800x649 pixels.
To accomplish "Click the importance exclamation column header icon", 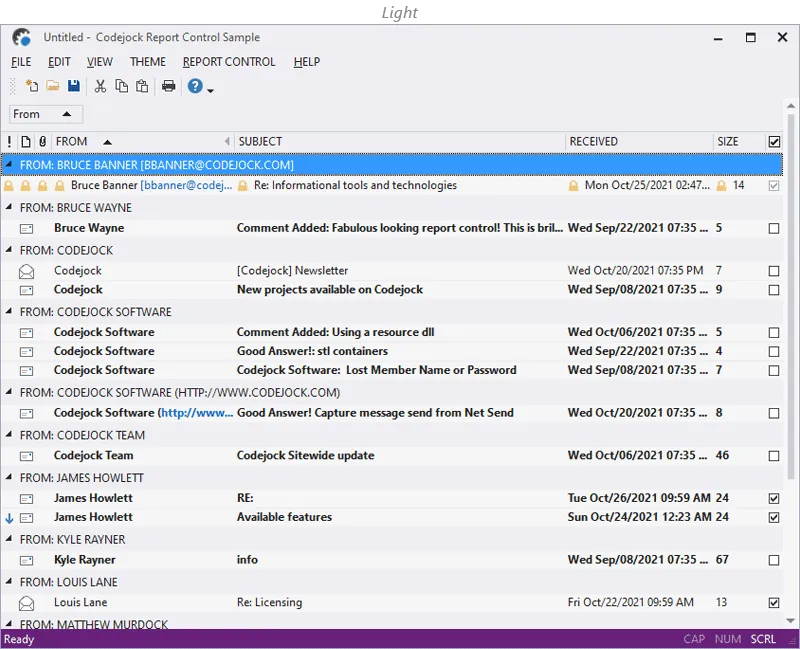I will coord(9,141).
